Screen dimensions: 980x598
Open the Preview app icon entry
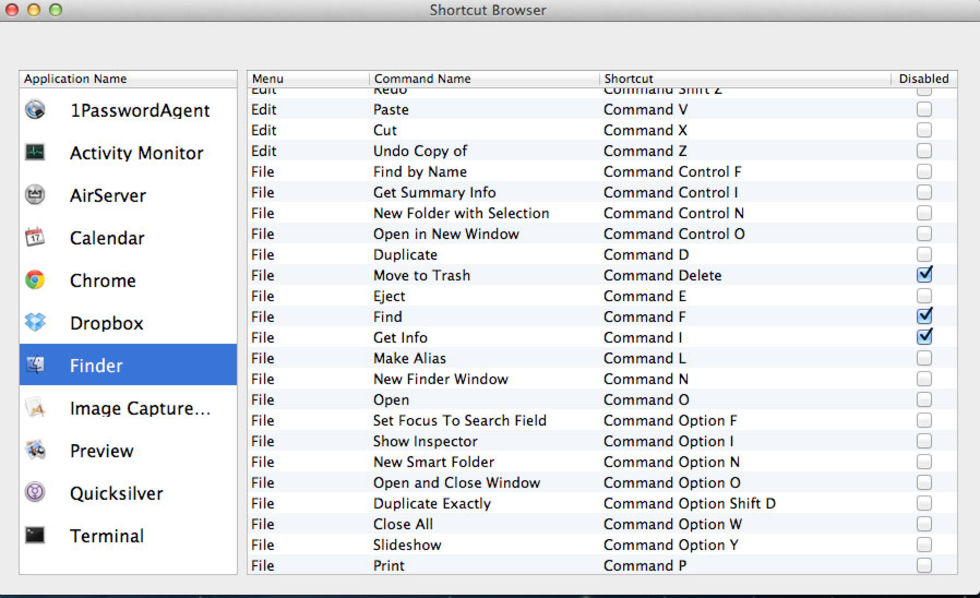pos(36,451)
